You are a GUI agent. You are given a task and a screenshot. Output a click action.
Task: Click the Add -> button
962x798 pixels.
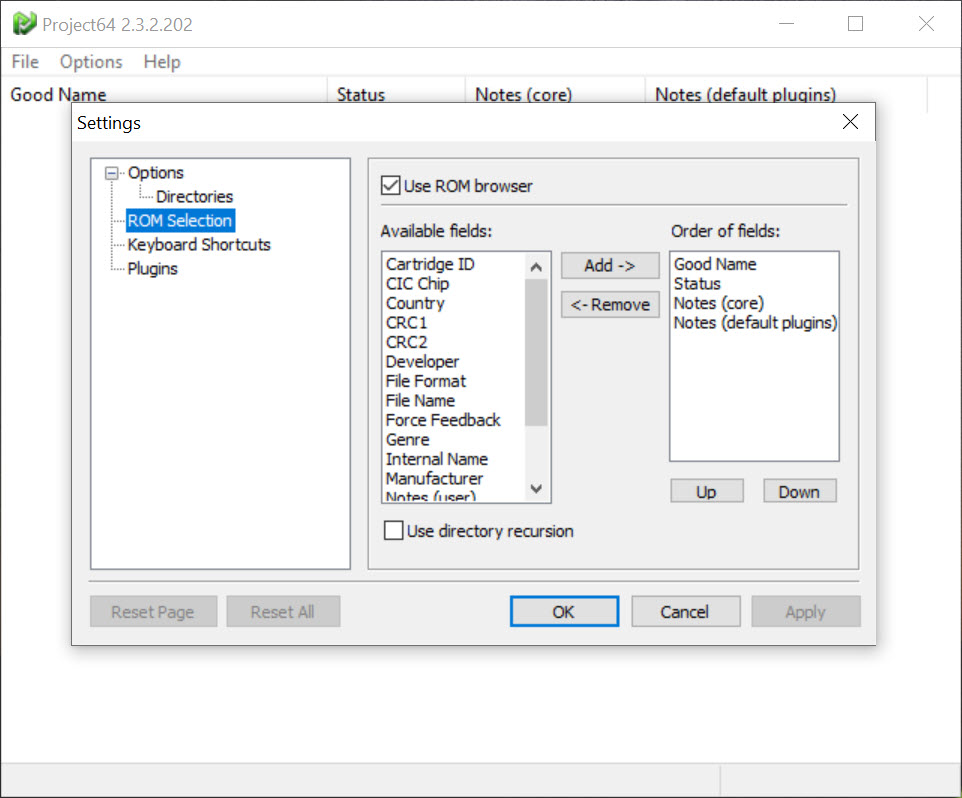point(610,266)
